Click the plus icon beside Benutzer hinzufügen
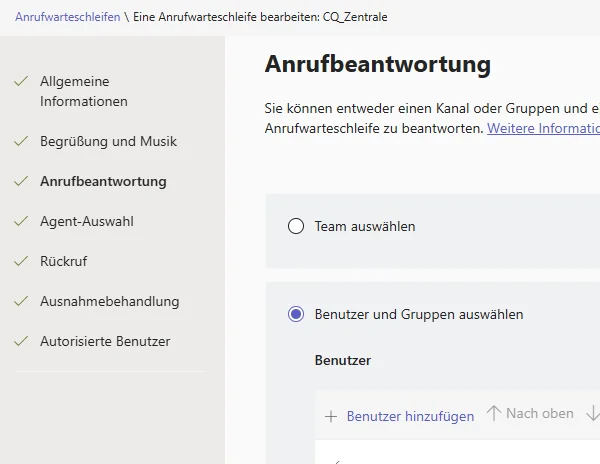The width and height of the screenshot is (600, 464). point(331,416)
